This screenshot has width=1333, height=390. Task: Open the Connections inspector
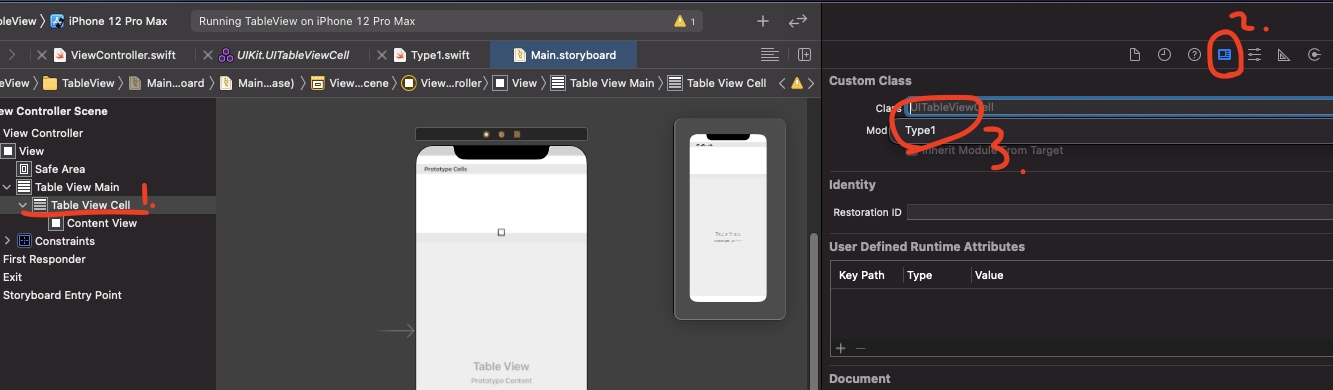tap(1314, 55)
